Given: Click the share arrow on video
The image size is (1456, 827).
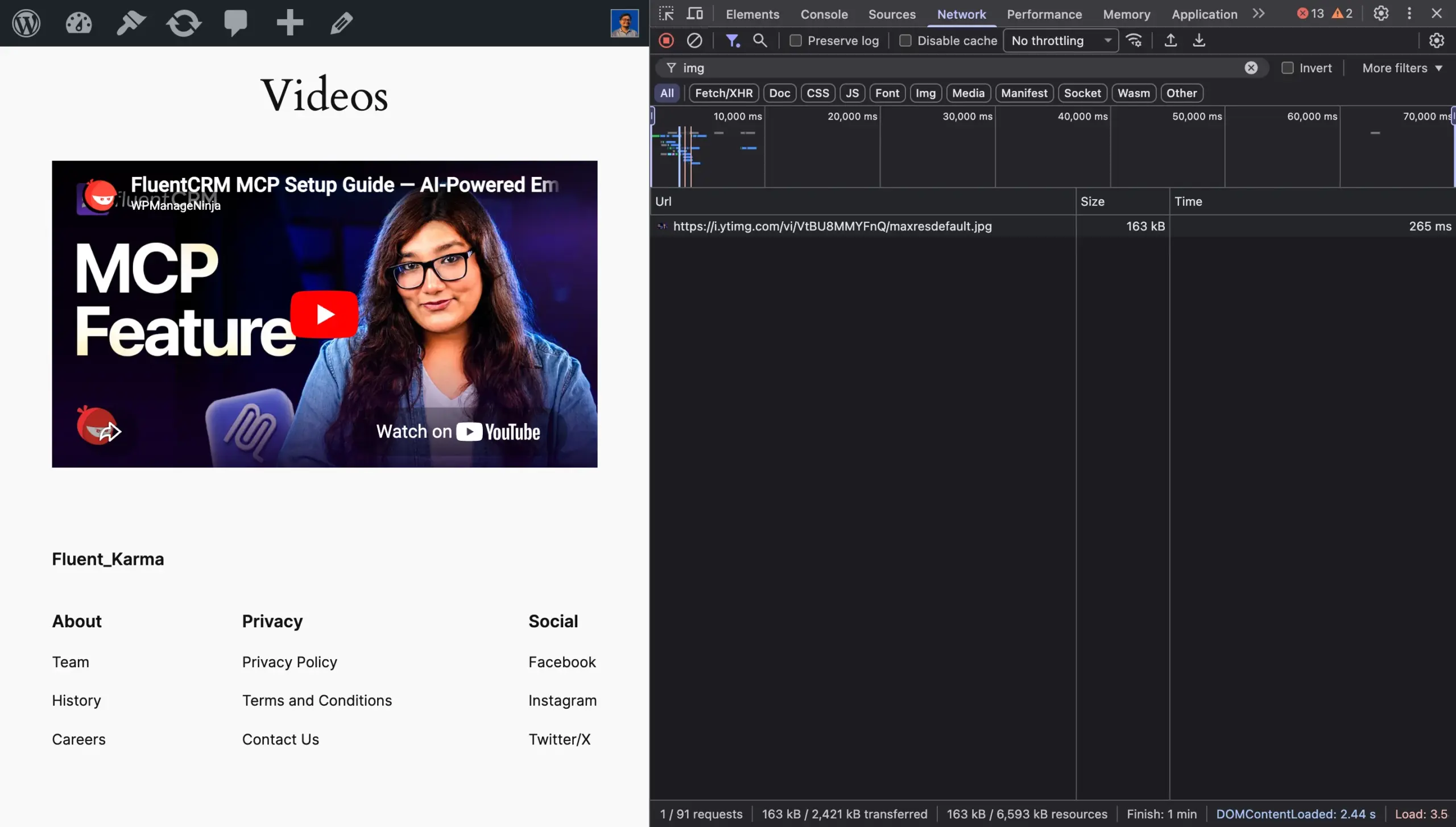Looking at the screenshot, I should coord(110,432).
